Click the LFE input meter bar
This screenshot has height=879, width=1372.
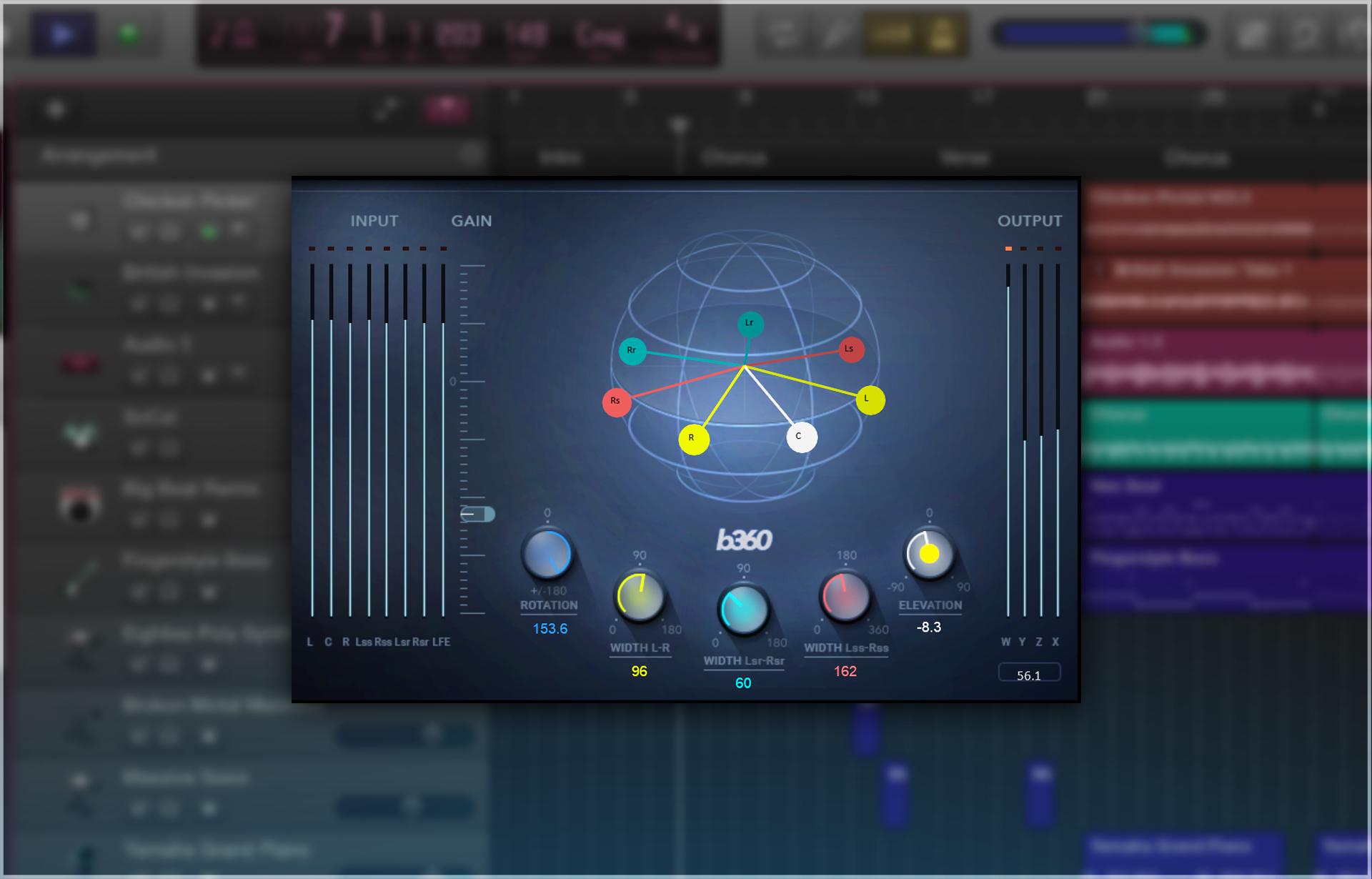tap(443, 439)
